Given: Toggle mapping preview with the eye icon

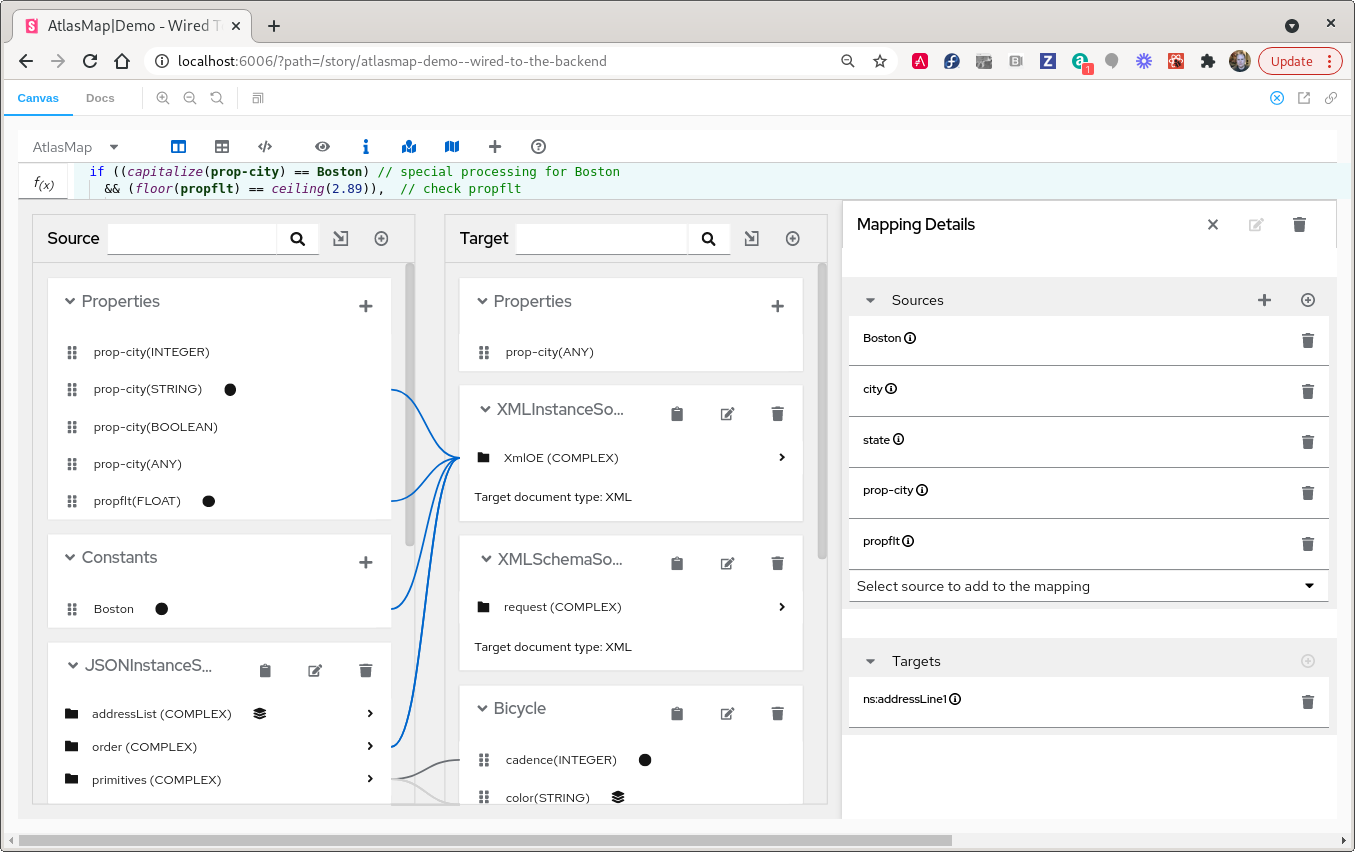Looking at the screenshot, I should point(323,146).
